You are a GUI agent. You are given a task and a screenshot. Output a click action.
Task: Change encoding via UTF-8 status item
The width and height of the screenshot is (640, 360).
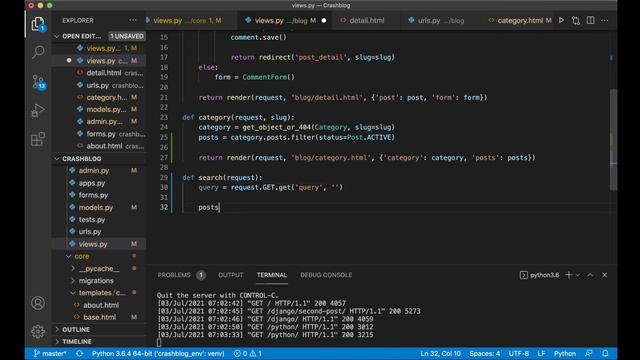point(518,353)
